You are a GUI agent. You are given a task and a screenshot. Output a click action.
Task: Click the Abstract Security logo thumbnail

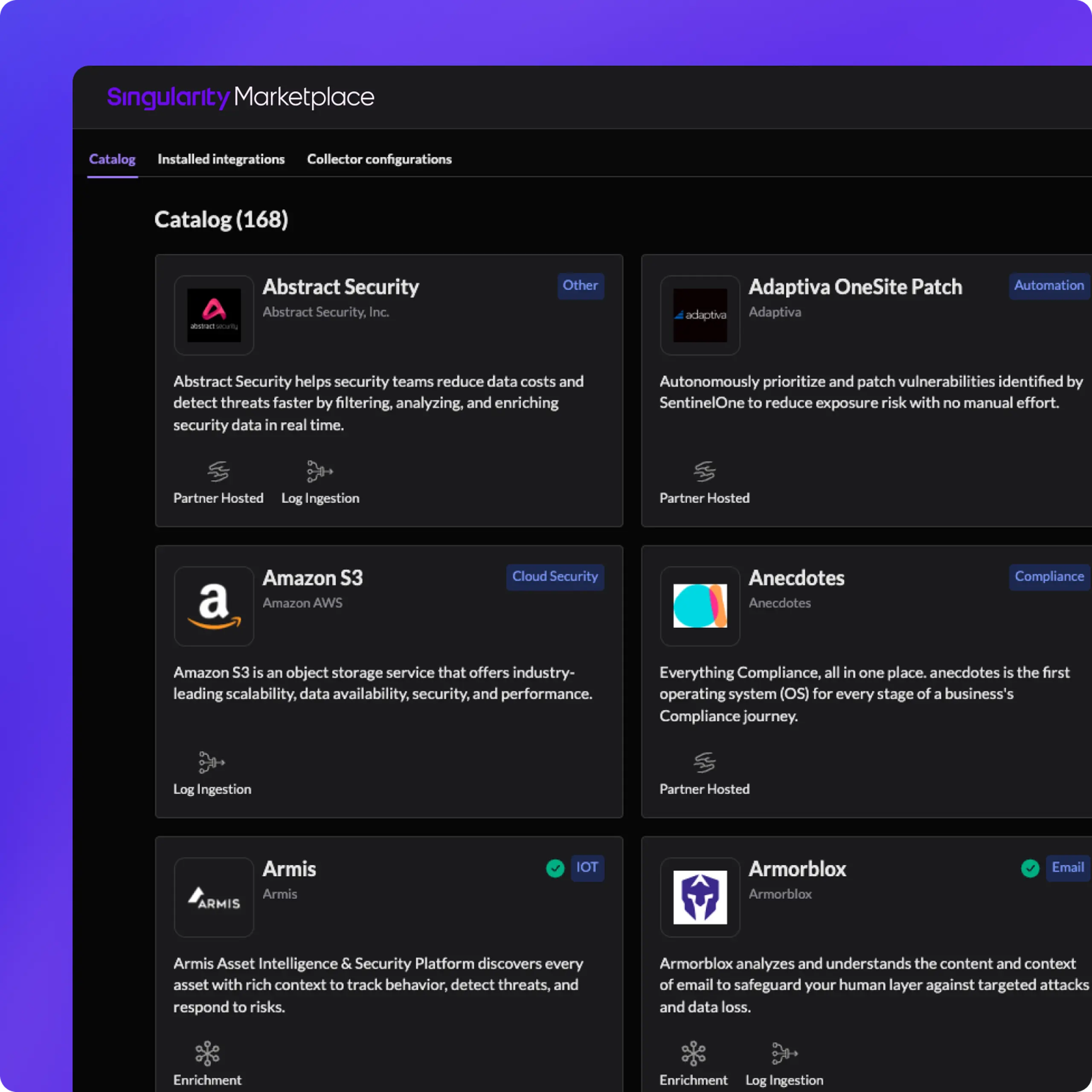(214, 315)
